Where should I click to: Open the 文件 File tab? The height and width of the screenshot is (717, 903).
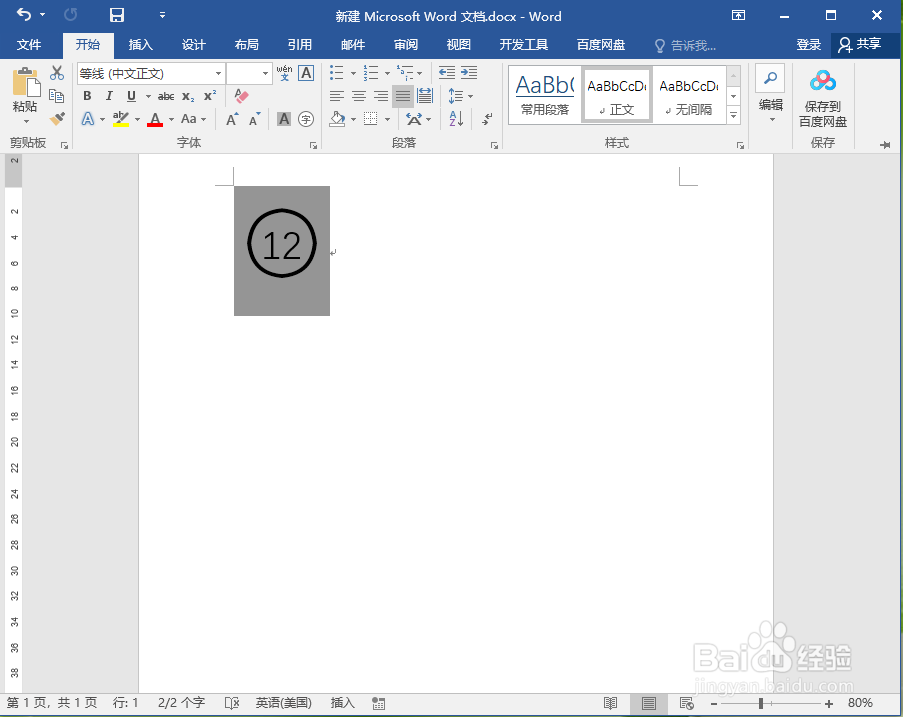pos(29,45)
